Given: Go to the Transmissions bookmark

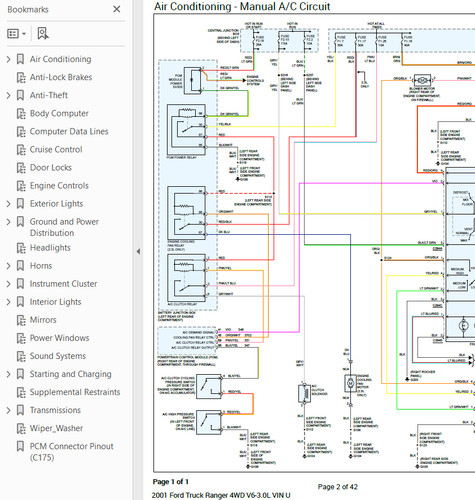Looking at the screenshot, I should click(x=55, y=410).
